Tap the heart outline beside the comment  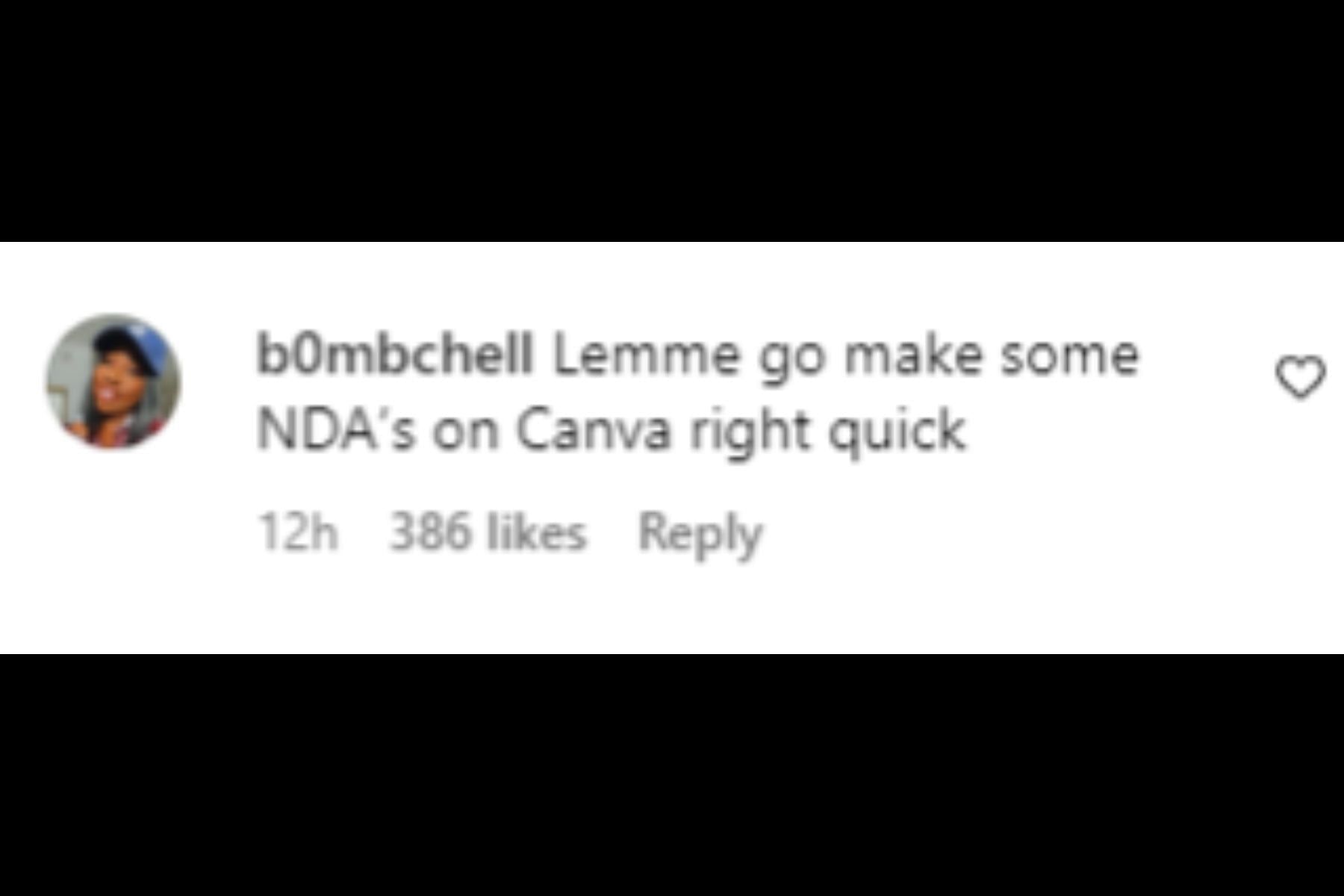[1300, 377]
